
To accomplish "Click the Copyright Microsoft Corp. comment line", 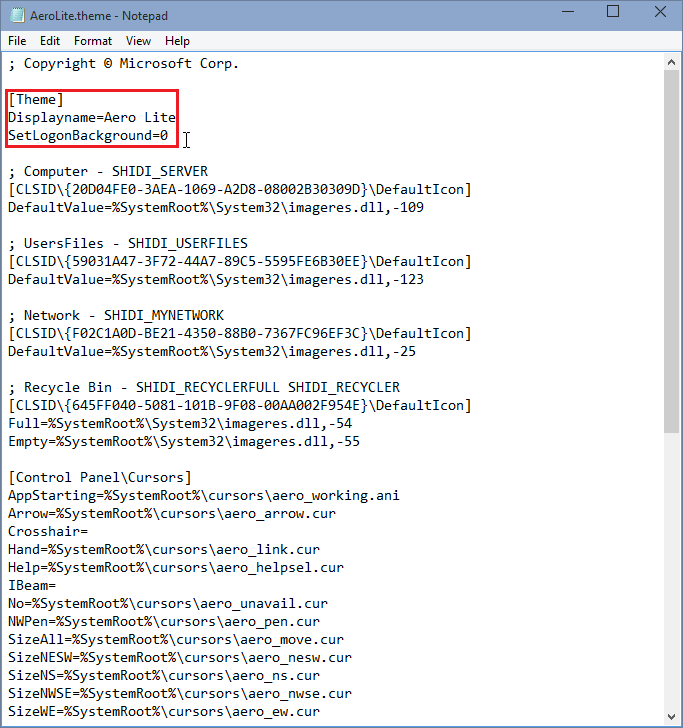I will pos(124,64).
